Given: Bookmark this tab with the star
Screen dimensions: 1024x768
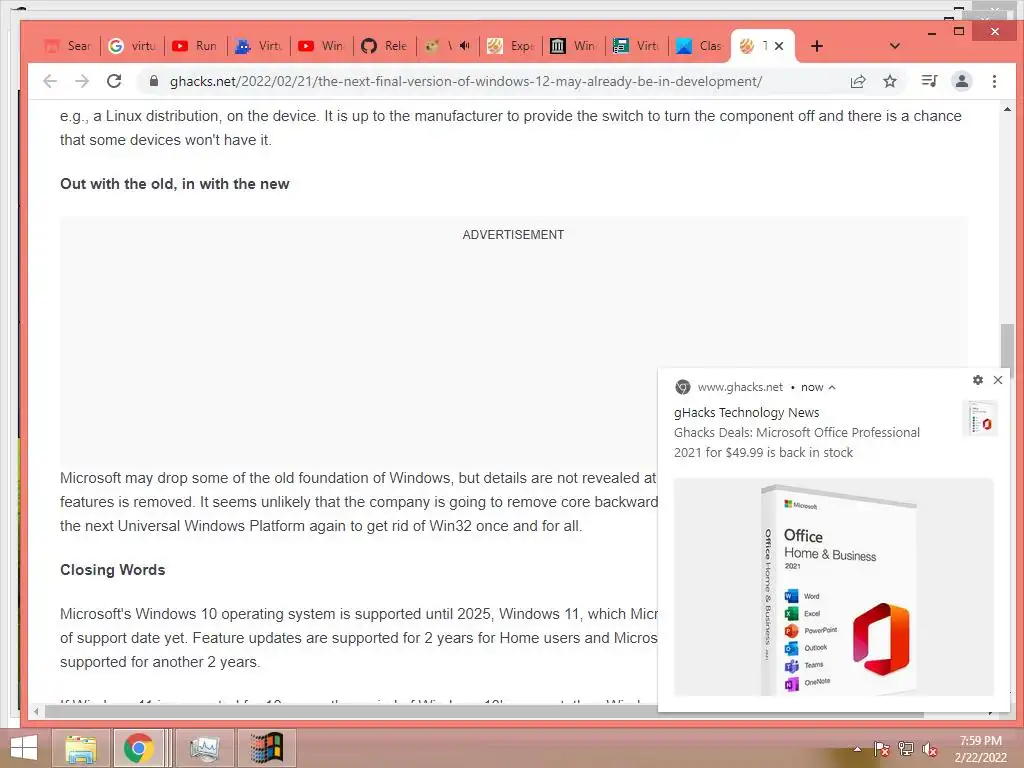Looking at the screenshot, I should click(x=889, y=81).
